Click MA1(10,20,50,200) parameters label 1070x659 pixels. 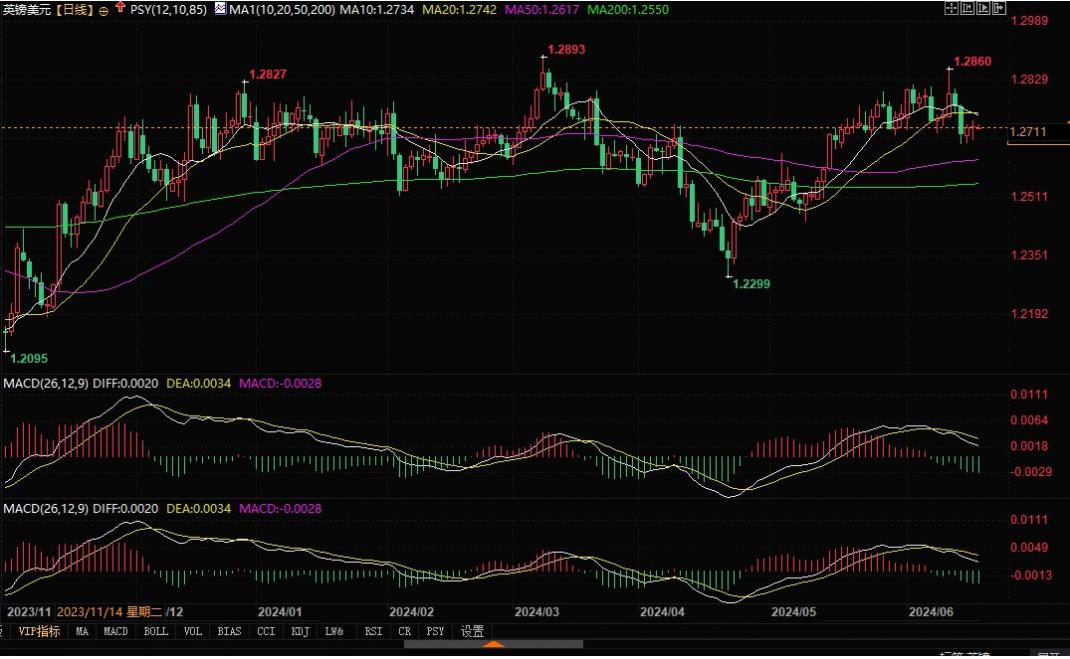coord(282,10)
